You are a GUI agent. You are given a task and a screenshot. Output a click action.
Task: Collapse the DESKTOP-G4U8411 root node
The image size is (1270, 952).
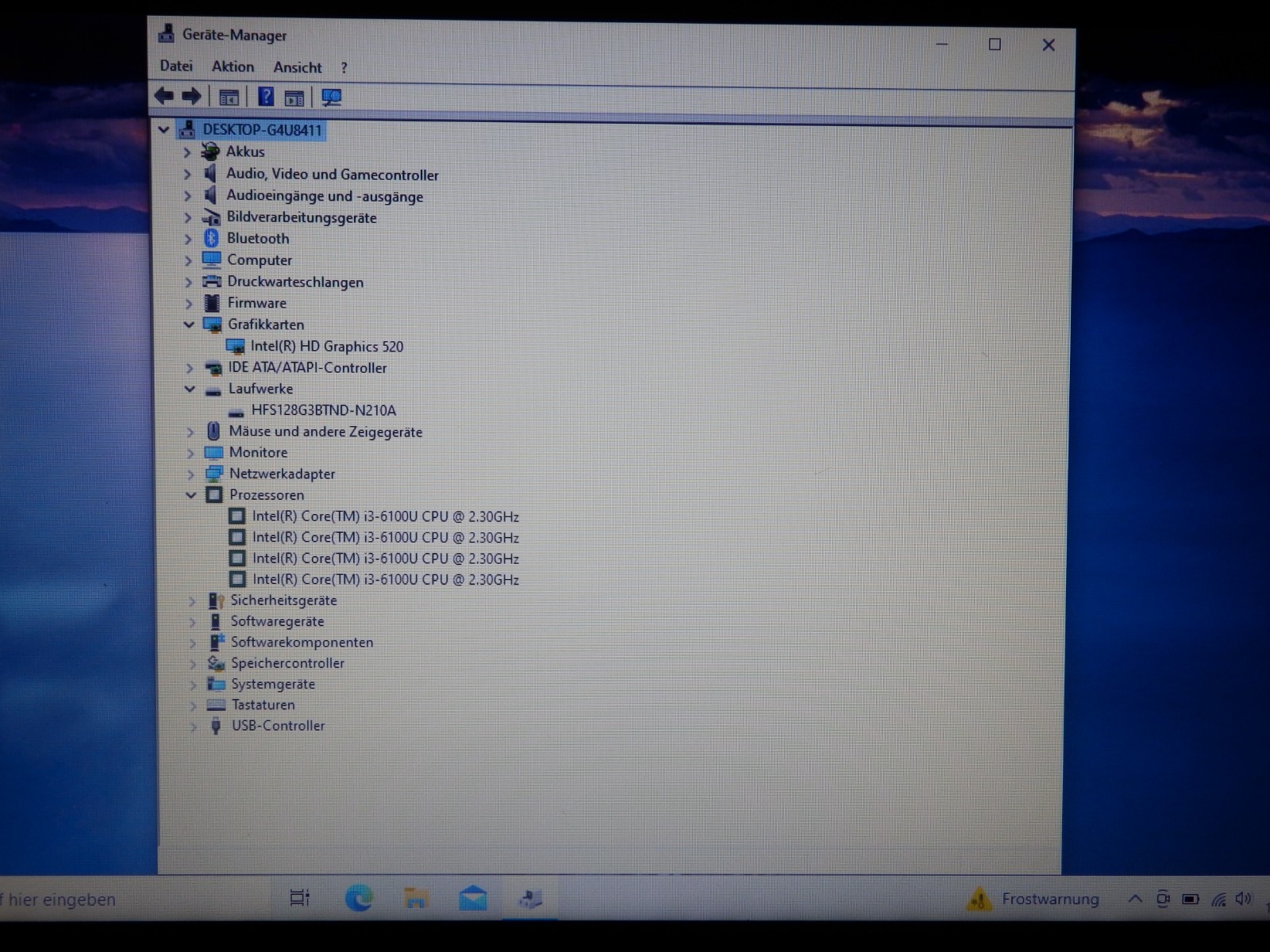[164, 129]
